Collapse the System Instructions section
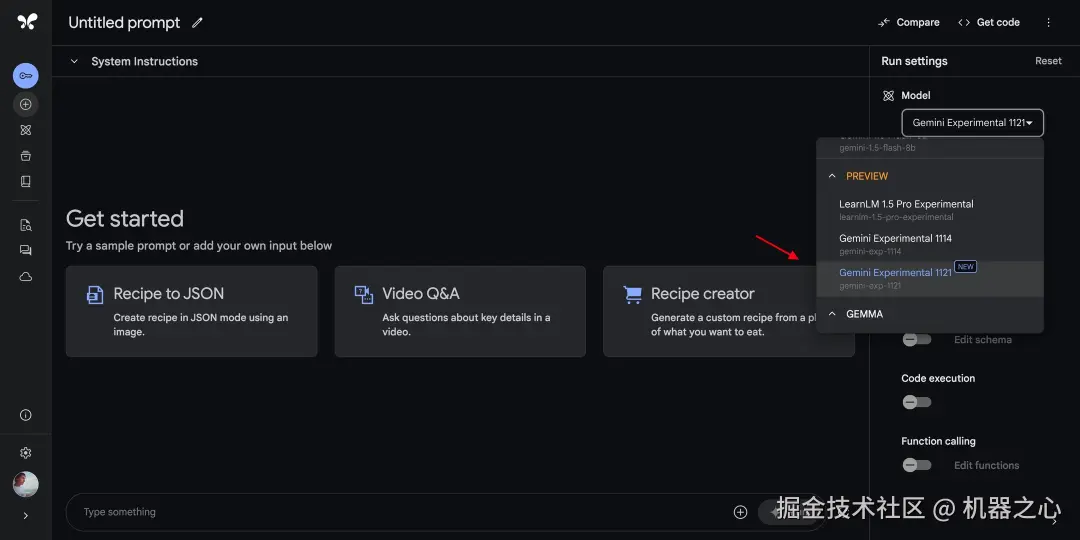This screenshot has width=1080, height=540. (x=74, y=61)
